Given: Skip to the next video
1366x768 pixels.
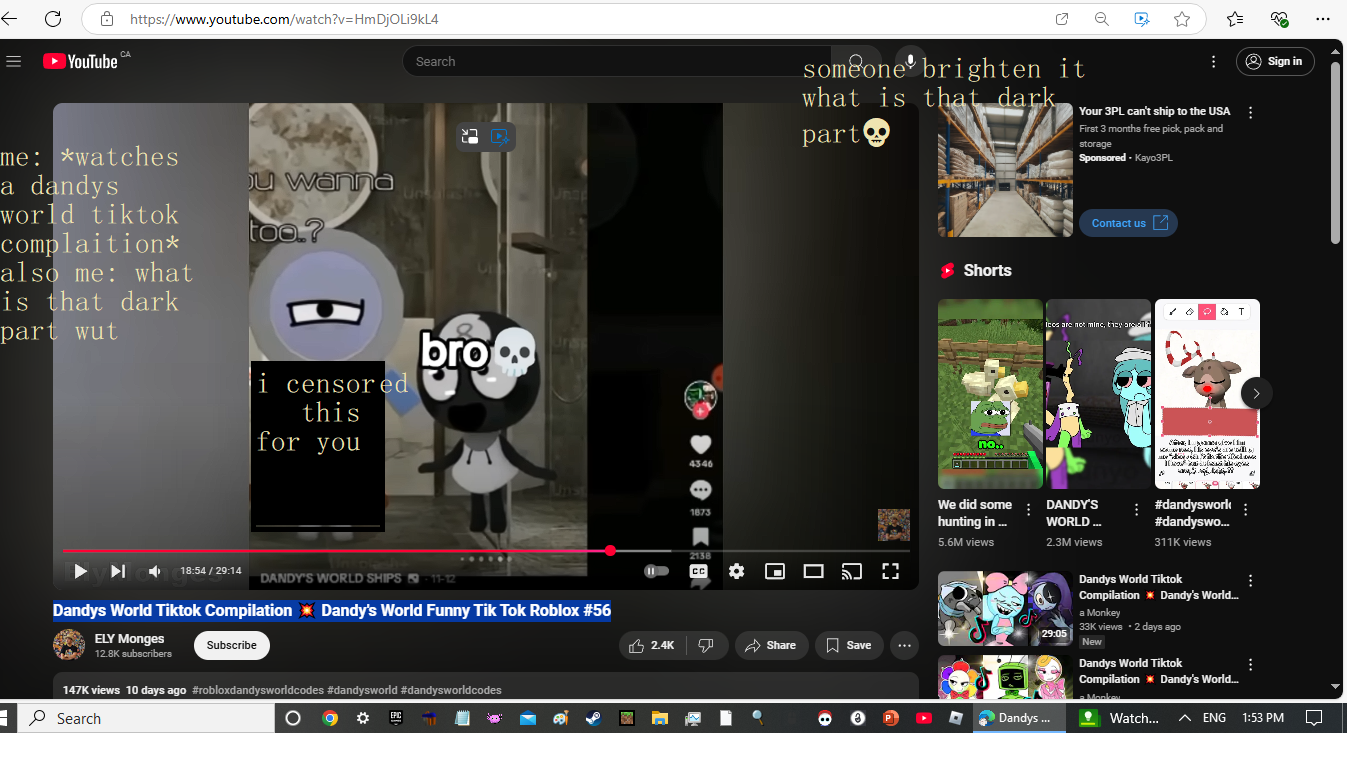Looking at the screenshot, I should point(118,571).
